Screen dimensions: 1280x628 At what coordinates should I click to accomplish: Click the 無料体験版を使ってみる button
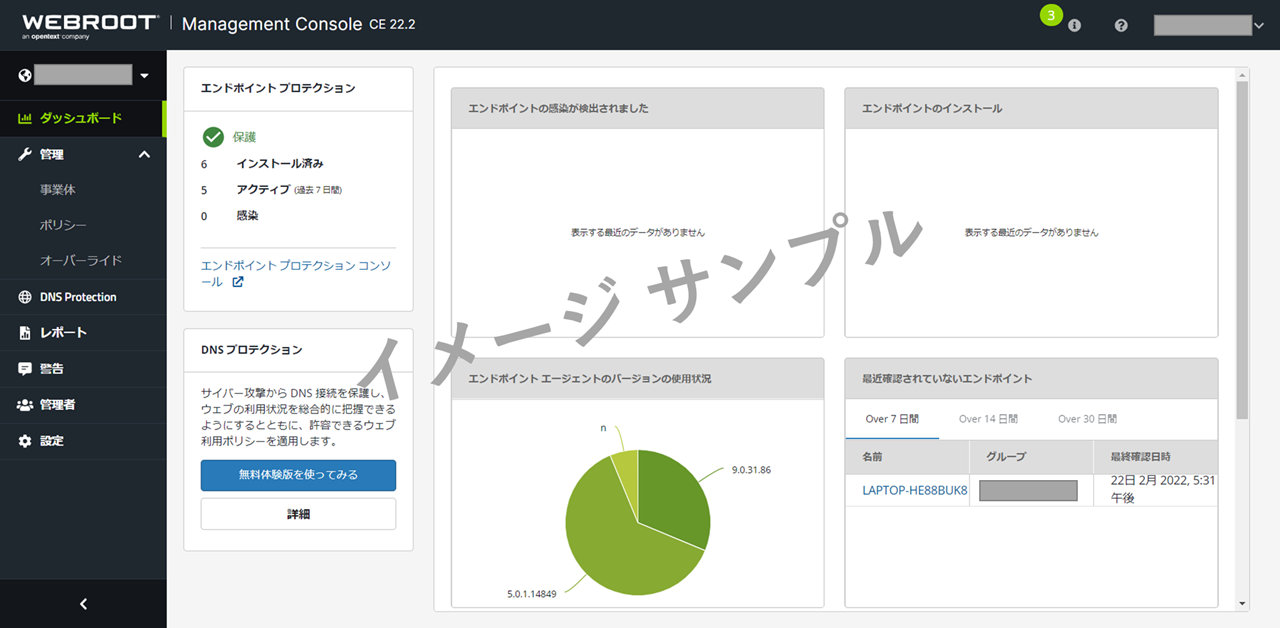coord(298,475)
